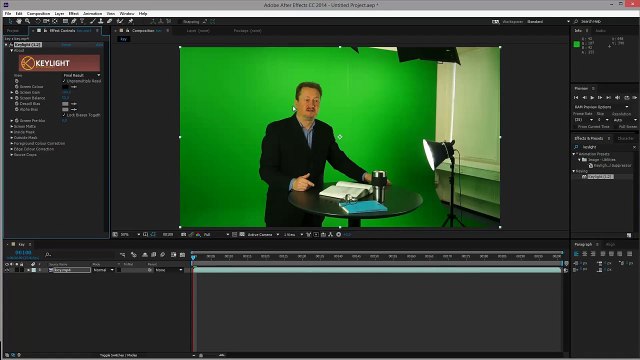Click Play button in Preview panel
This screenshot has height=360, width=640.
(592, 98)
